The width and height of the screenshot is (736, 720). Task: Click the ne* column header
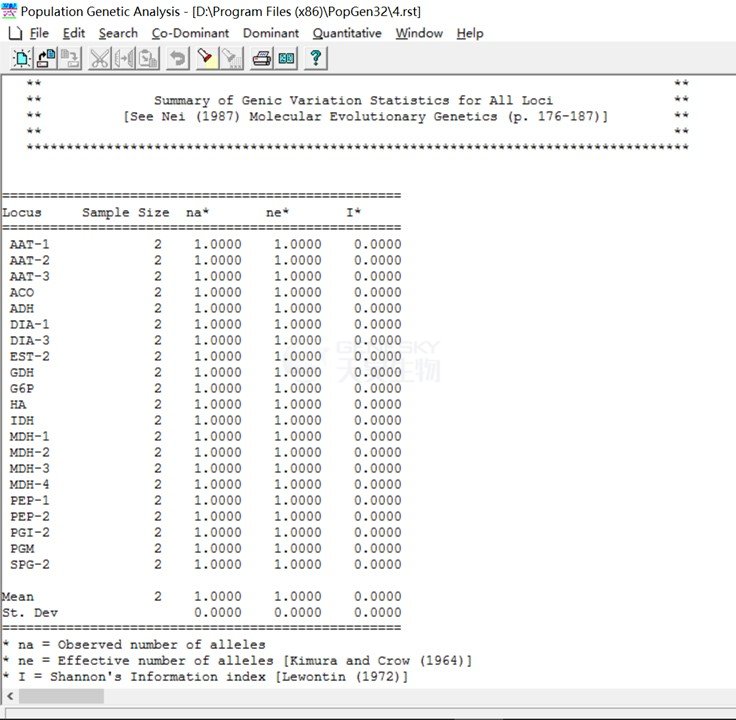tap(277, 213)
